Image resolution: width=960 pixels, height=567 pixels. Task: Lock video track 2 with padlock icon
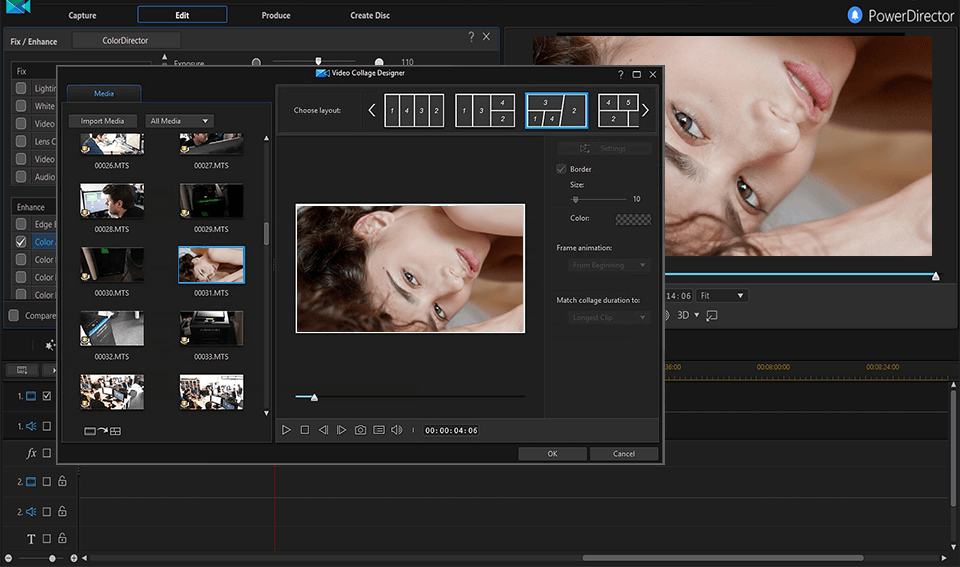coord(62,481)
